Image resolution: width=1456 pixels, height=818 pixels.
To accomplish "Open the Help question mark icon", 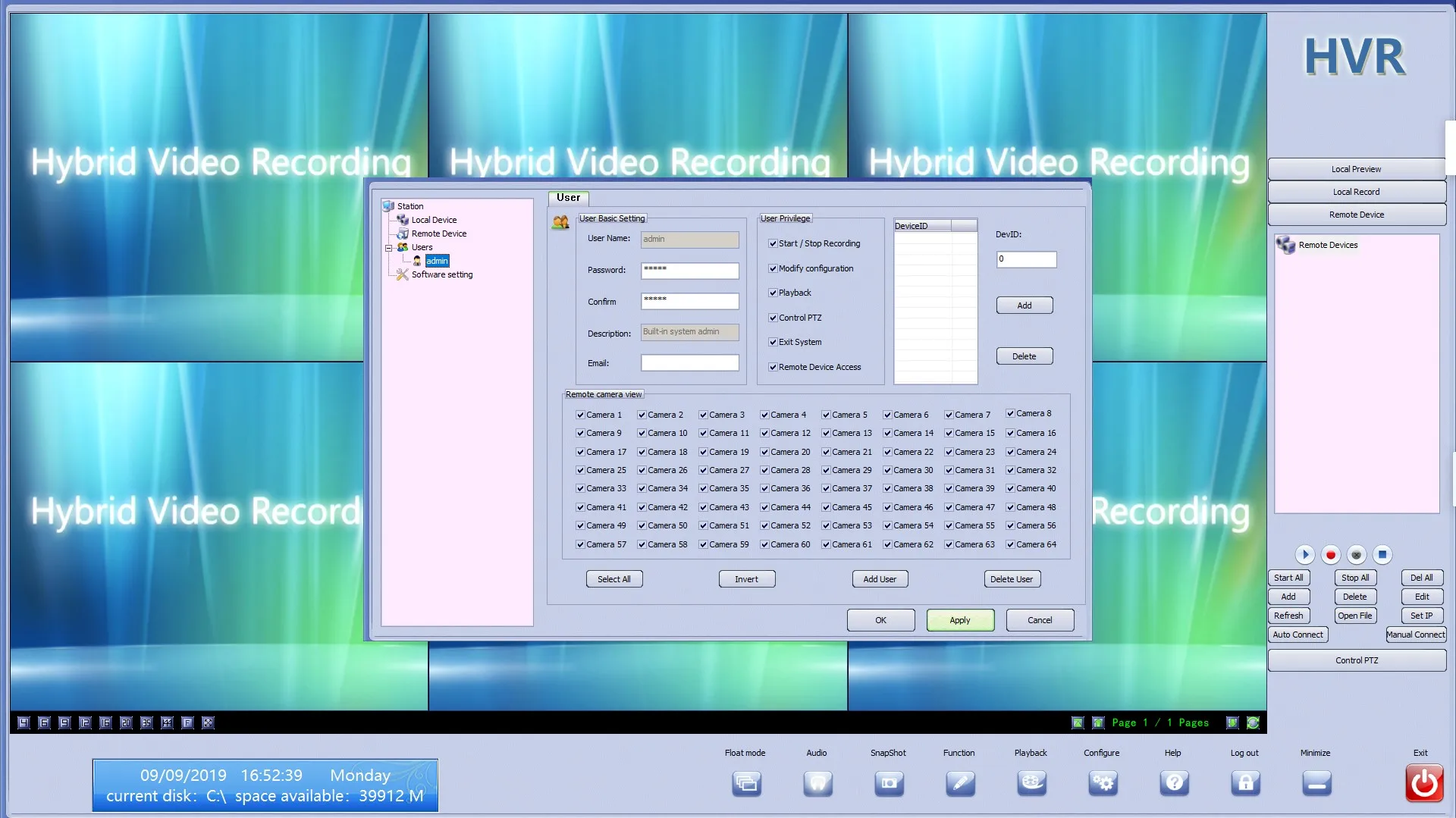I will [1174, 782].
